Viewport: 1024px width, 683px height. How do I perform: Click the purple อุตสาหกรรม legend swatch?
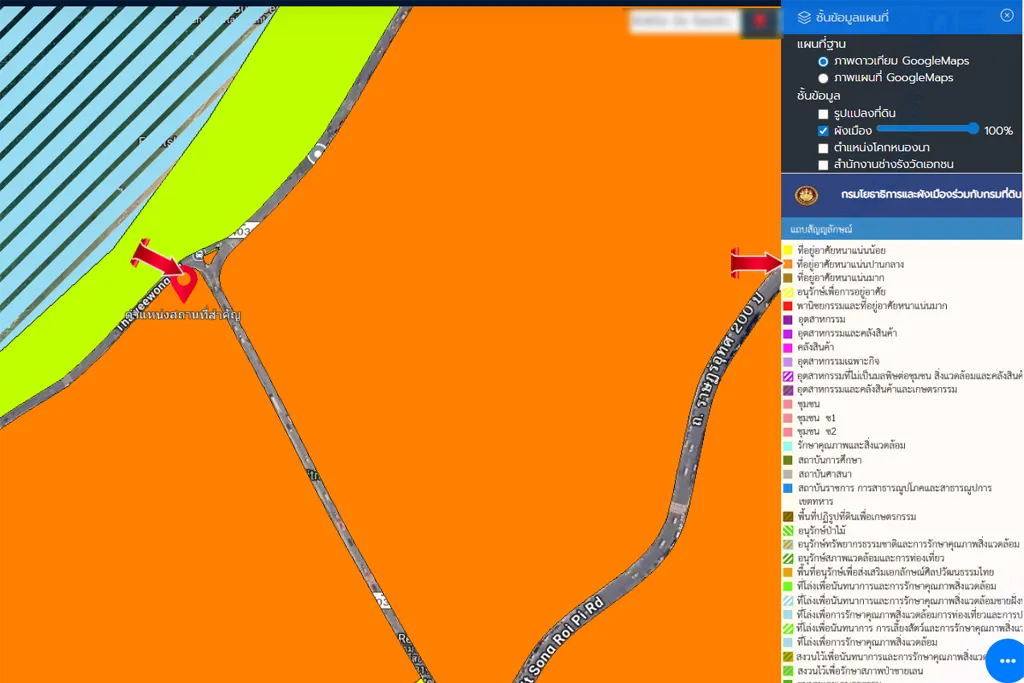[x=788, y=320]
